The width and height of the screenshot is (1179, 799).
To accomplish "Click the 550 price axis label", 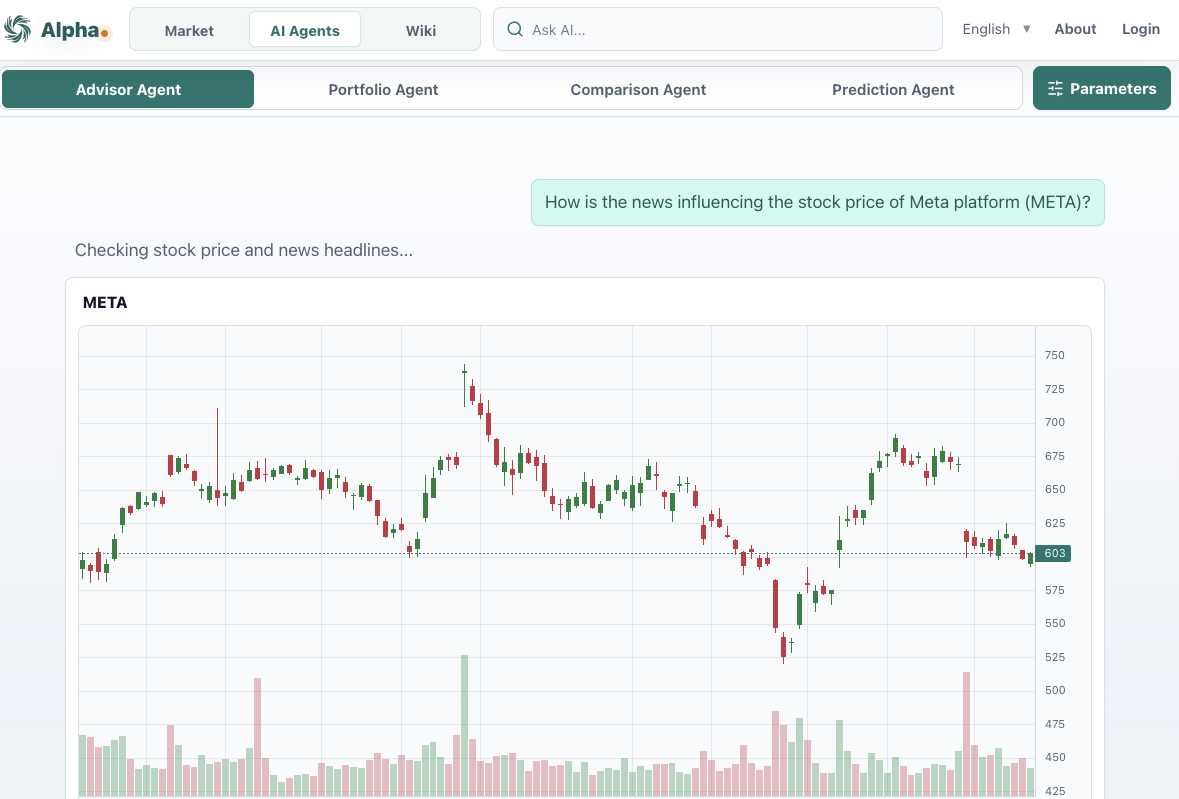I will (1054, 623).
